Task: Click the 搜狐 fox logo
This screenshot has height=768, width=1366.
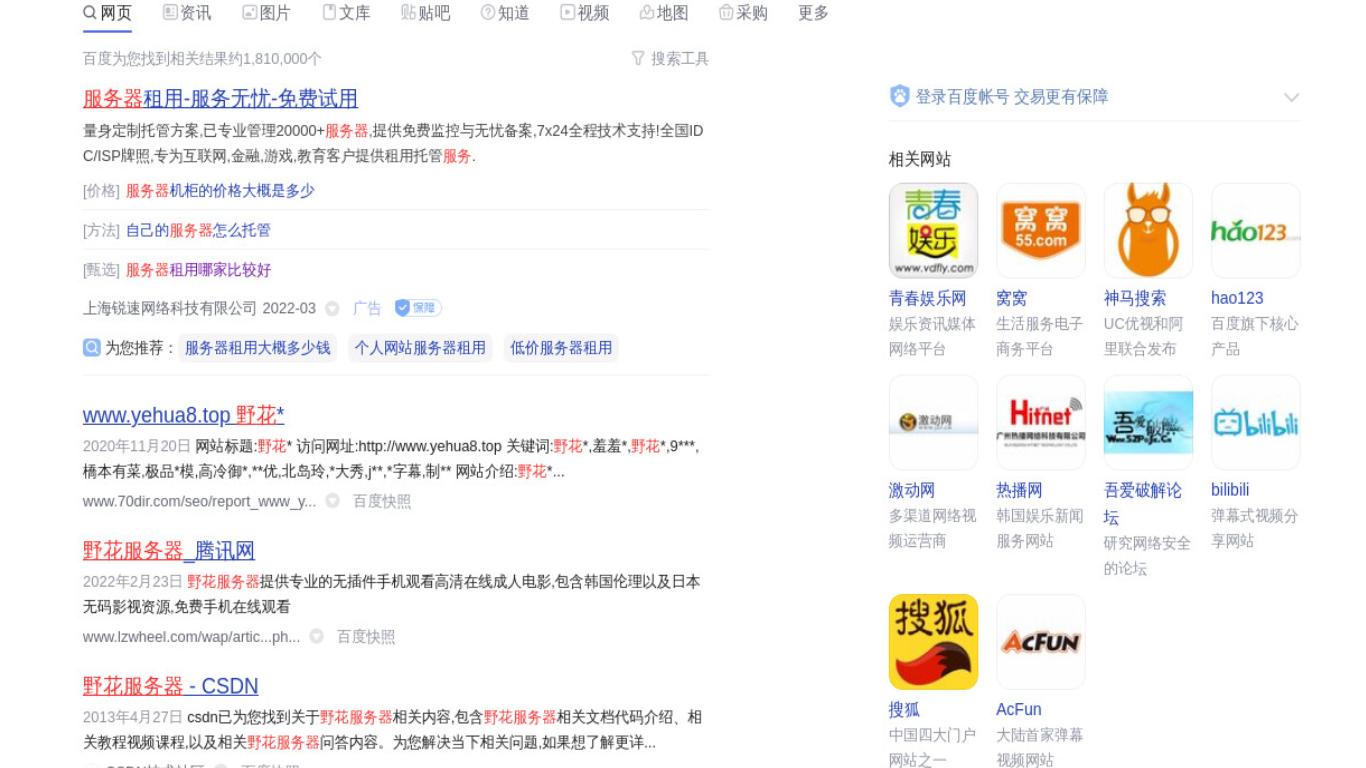Action: click(x=933, y=642)
